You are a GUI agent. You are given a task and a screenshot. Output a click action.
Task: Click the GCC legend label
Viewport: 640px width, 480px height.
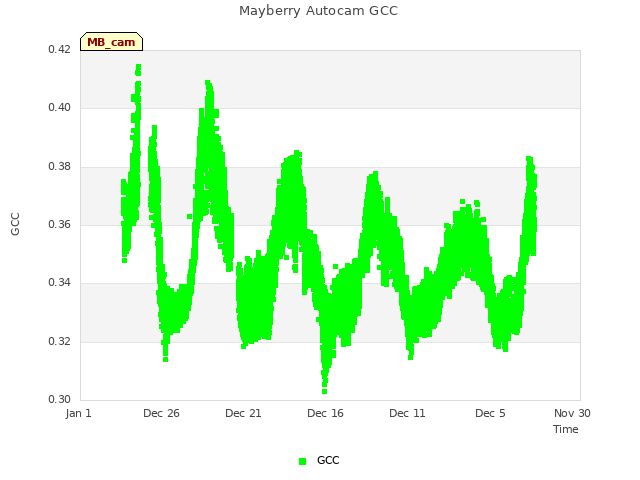click(x=328, y=460)
